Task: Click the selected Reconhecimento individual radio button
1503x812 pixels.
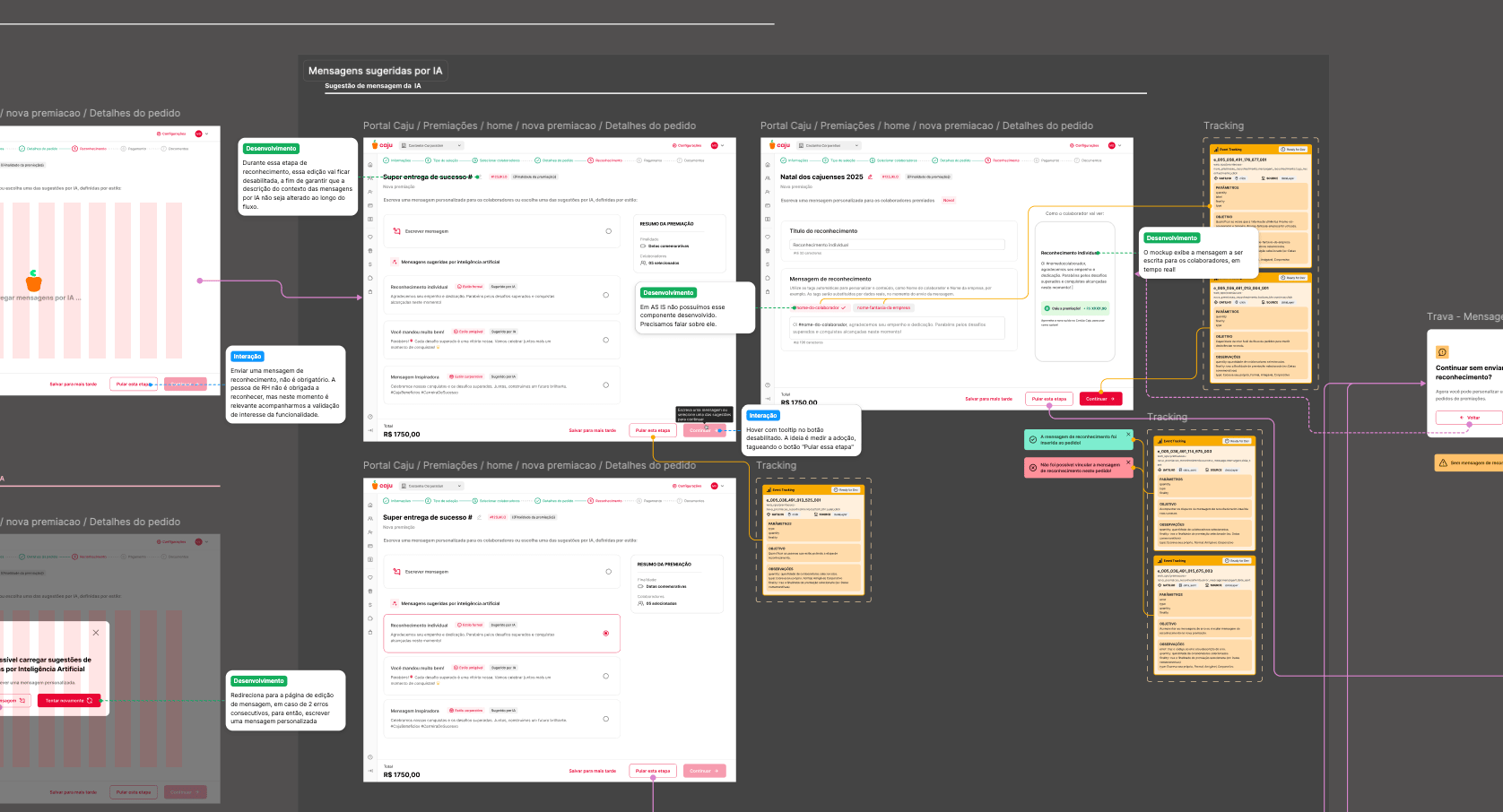Action: pos(606,634)
